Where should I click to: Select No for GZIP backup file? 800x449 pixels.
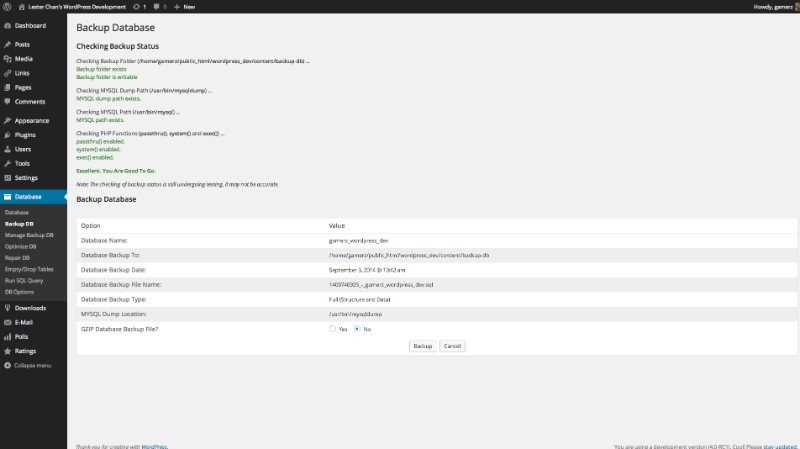click(x=357, y=329)
